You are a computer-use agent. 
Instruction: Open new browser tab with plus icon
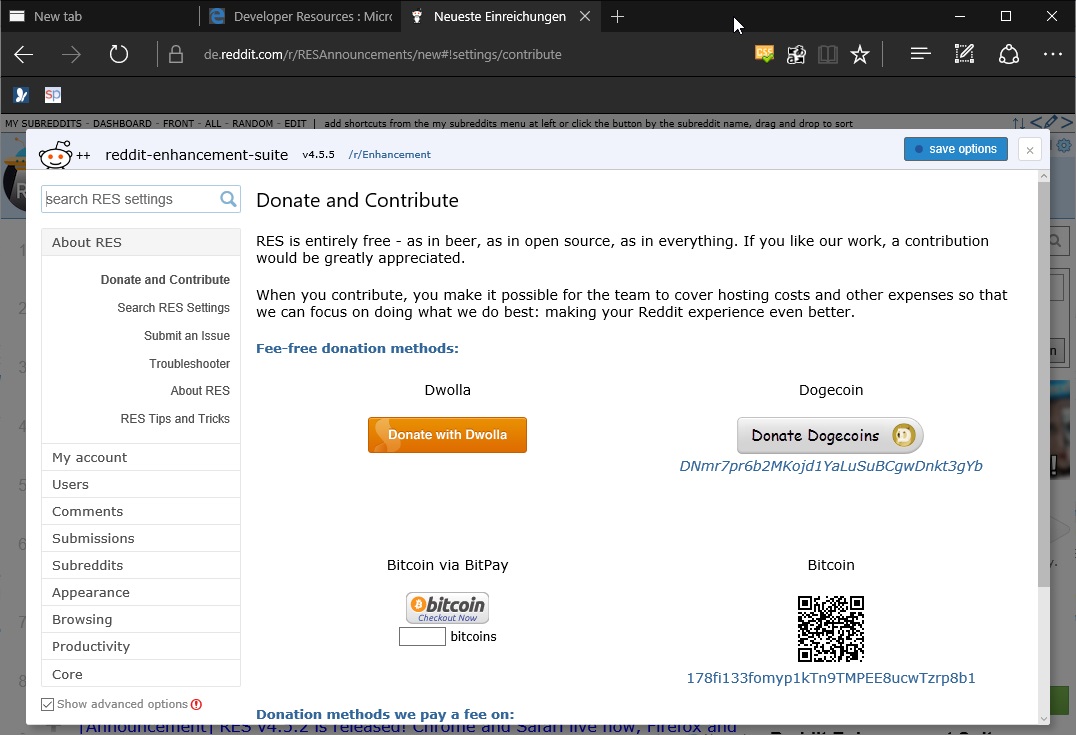(617, 16)
